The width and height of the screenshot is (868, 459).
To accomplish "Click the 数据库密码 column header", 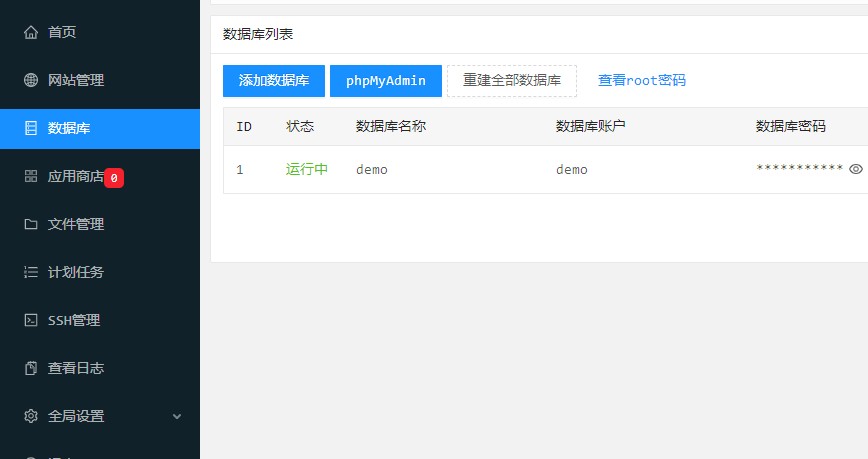I will pos(791,126).
